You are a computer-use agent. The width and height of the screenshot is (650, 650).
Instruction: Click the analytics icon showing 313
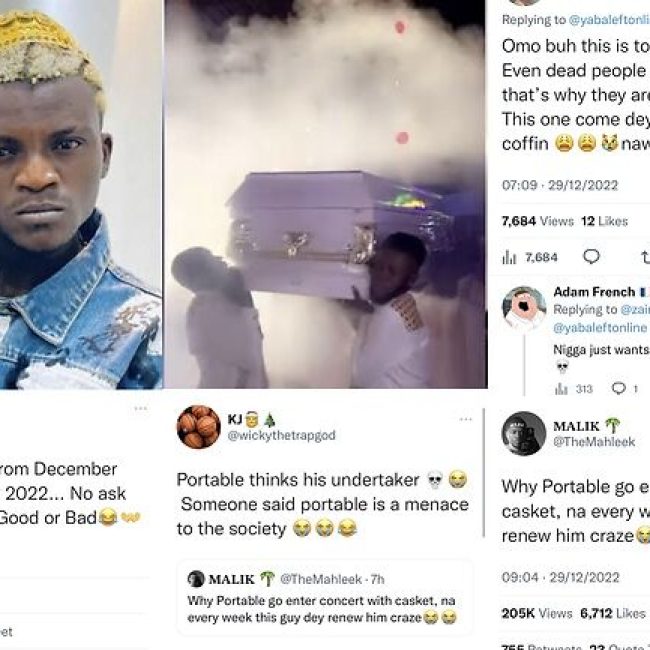point(561,389)
